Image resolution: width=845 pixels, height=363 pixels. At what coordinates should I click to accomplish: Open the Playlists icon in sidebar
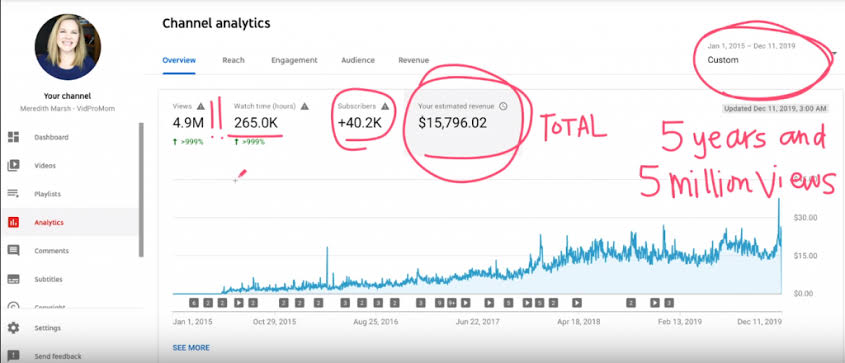click(x=13, y=194)
